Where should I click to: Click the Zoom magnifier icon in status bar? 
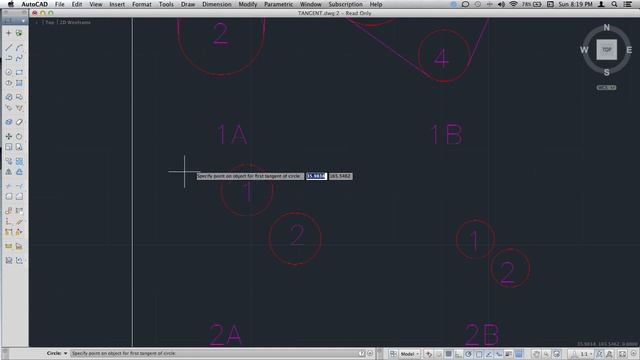click(x=547, y=354)
